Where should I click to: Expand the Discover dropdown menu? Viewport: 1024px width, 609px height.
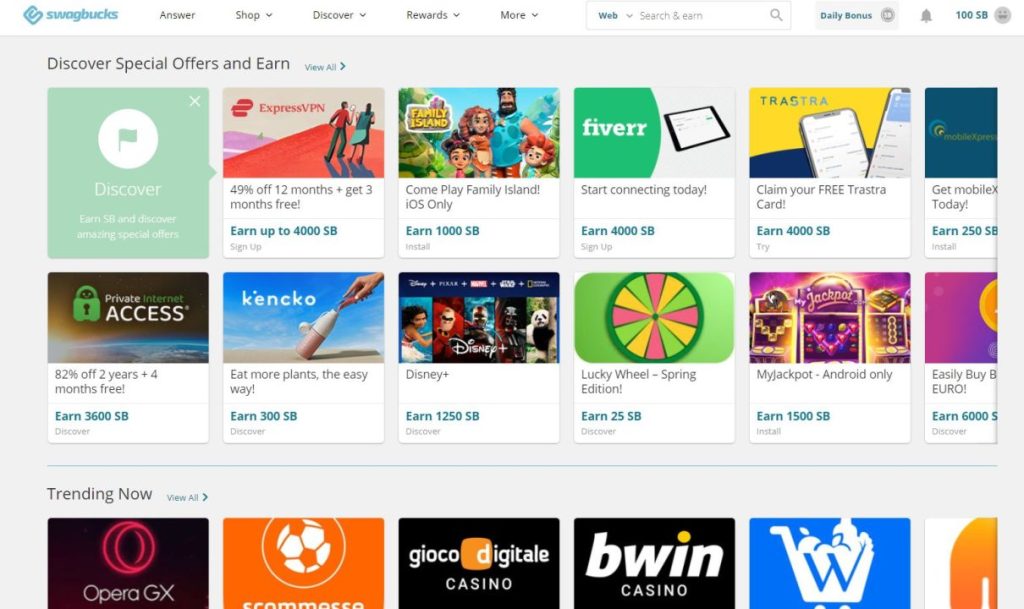click(340, 15)
